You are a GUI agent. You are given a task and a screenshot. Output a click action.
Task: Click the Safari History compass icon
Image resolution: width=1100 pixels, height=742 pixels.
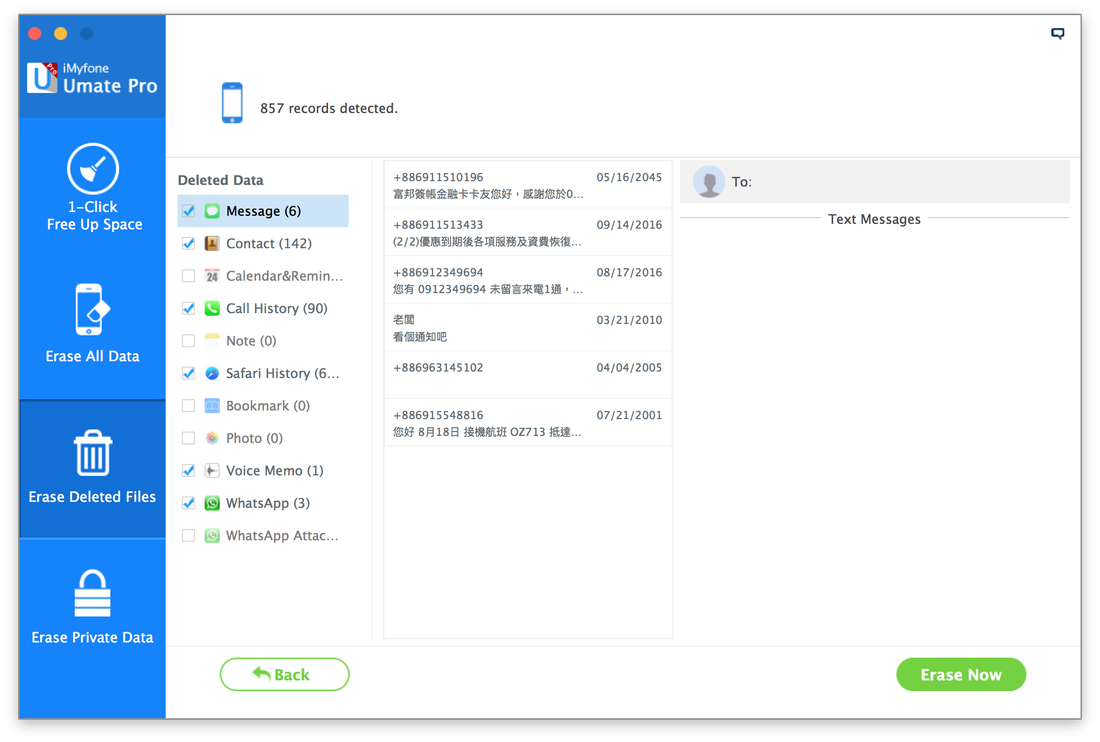click(212, 373)
